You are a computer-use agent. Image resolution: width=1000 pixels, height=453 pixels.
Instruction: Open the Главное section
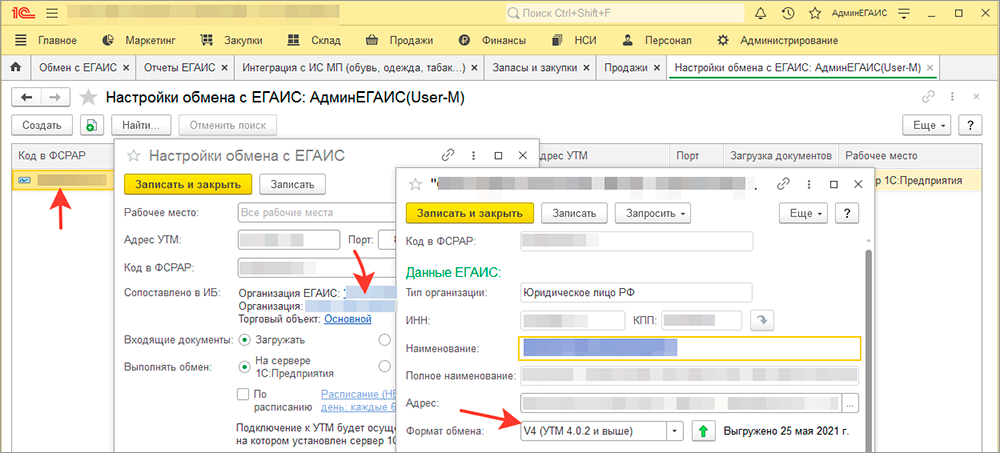[46, 40]
